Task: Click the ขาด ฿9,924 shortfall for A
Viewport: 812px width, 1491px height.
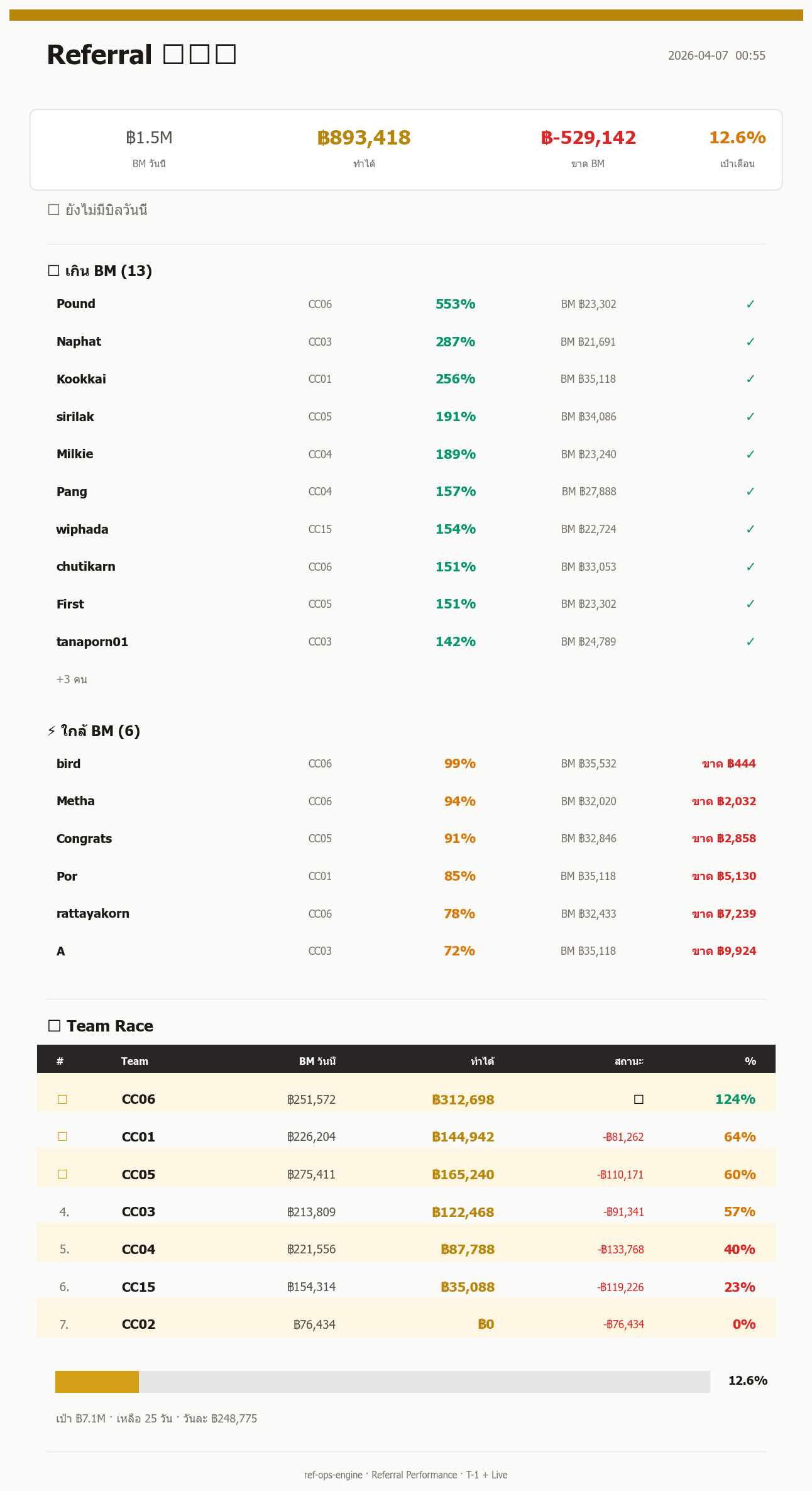Action: point(724,951)
